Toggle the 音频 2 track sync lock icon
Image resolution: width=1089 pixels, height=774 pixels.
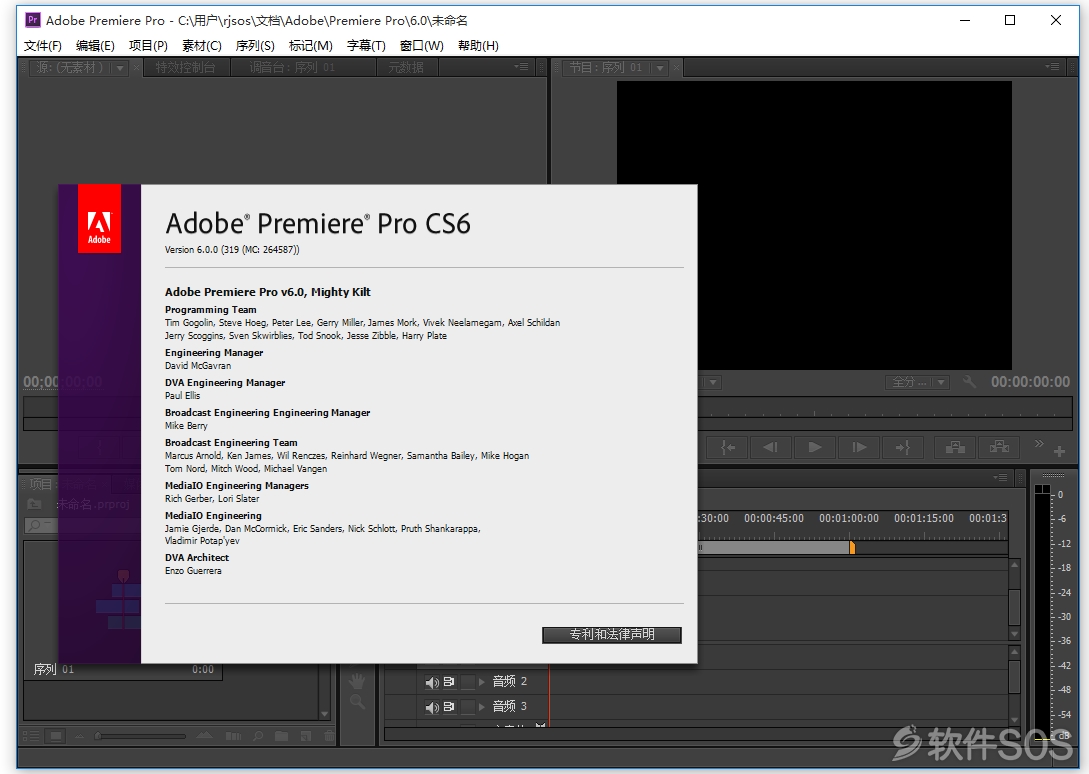tap(449, 682)
